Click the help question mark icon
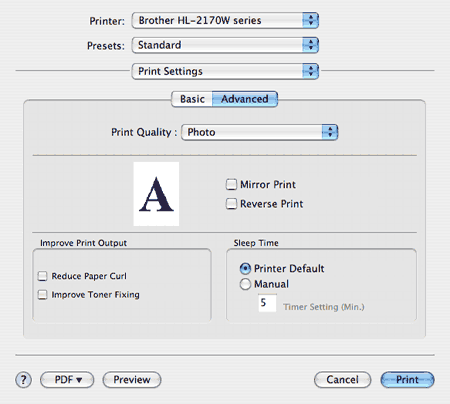 23,380
